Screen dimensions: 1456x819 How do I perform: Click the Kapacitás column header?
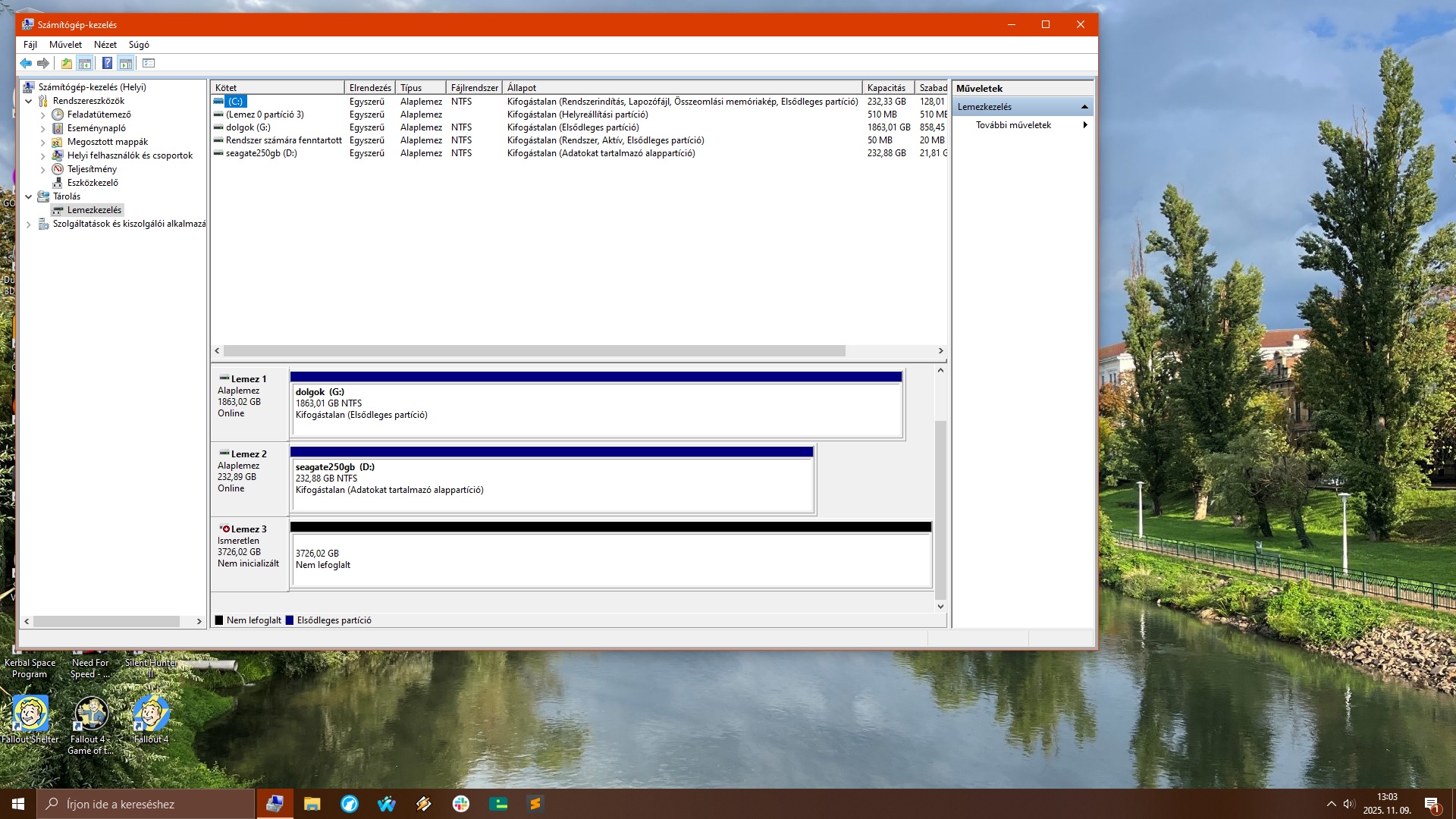click(886, 88)
